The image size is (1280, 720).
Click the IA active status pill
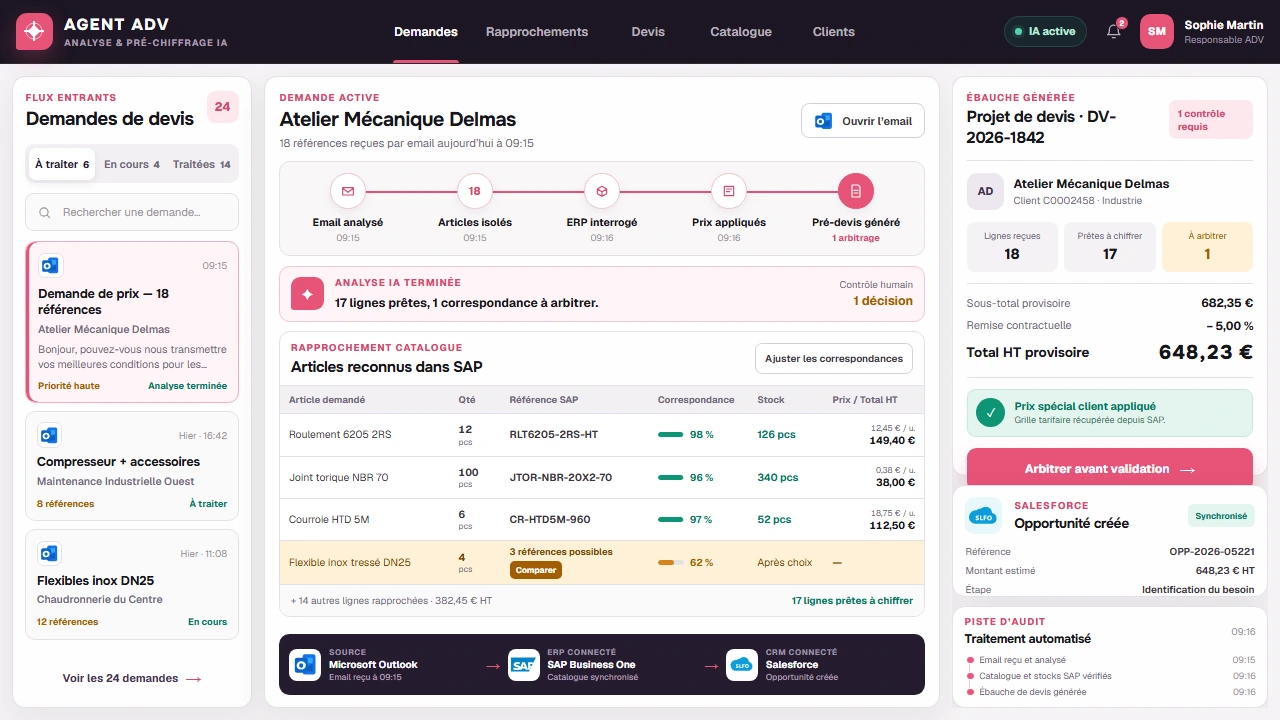[x=1045, y=31]
